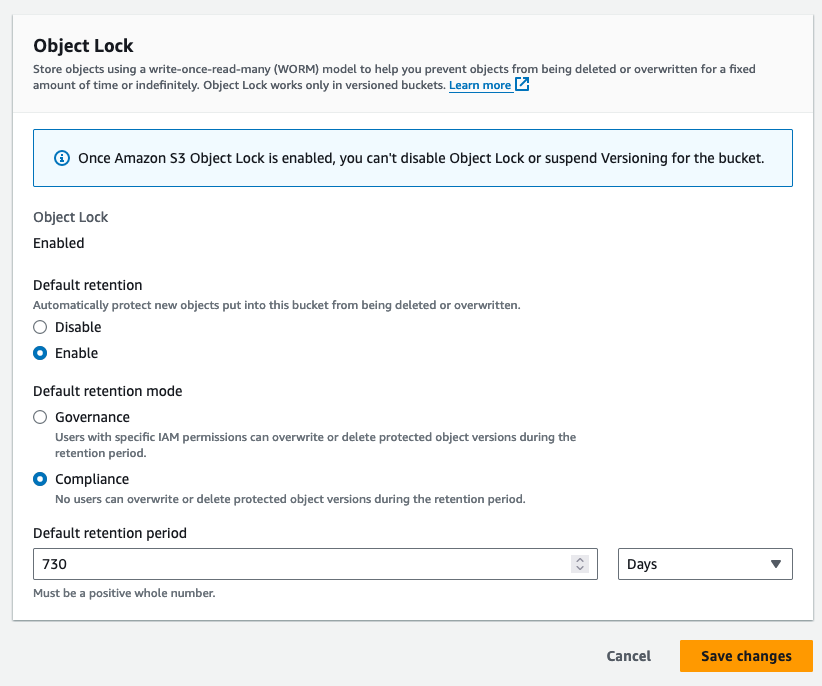Screen dimensions: 822x686
Task: Click the Disable label under Default retention
Action: click(x=78, y=327)
